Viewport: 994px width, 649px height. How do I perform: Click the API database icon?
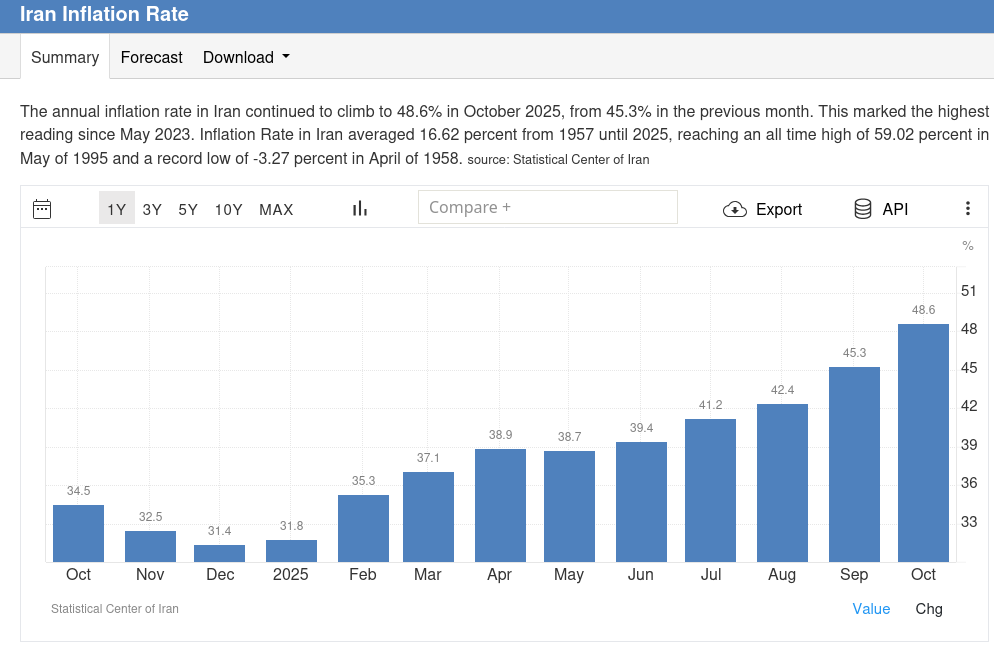pyautogui.click(x=863, y=209)
